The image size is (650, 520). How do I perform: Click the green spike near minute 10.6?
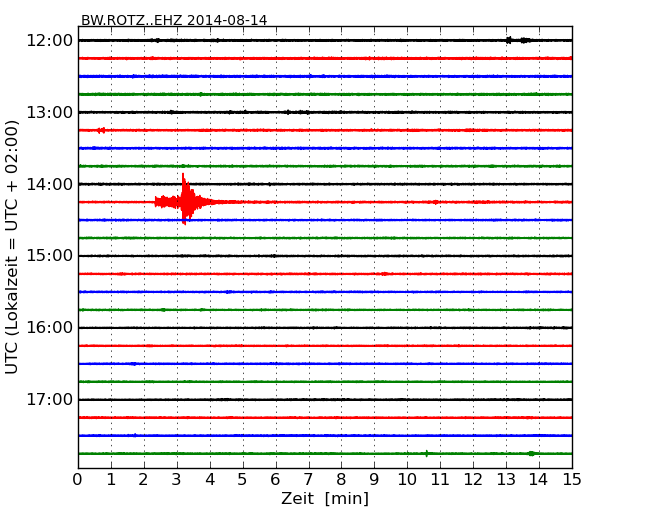427,453
